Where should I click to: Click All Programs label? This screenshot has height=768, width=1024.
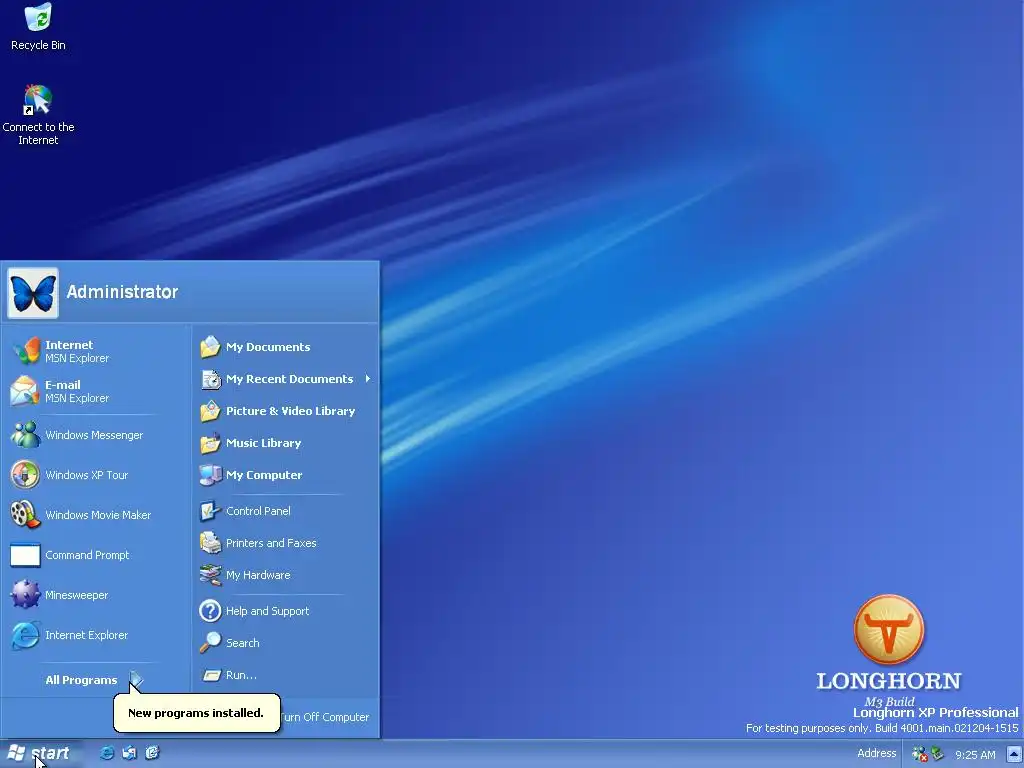(81, 680)
